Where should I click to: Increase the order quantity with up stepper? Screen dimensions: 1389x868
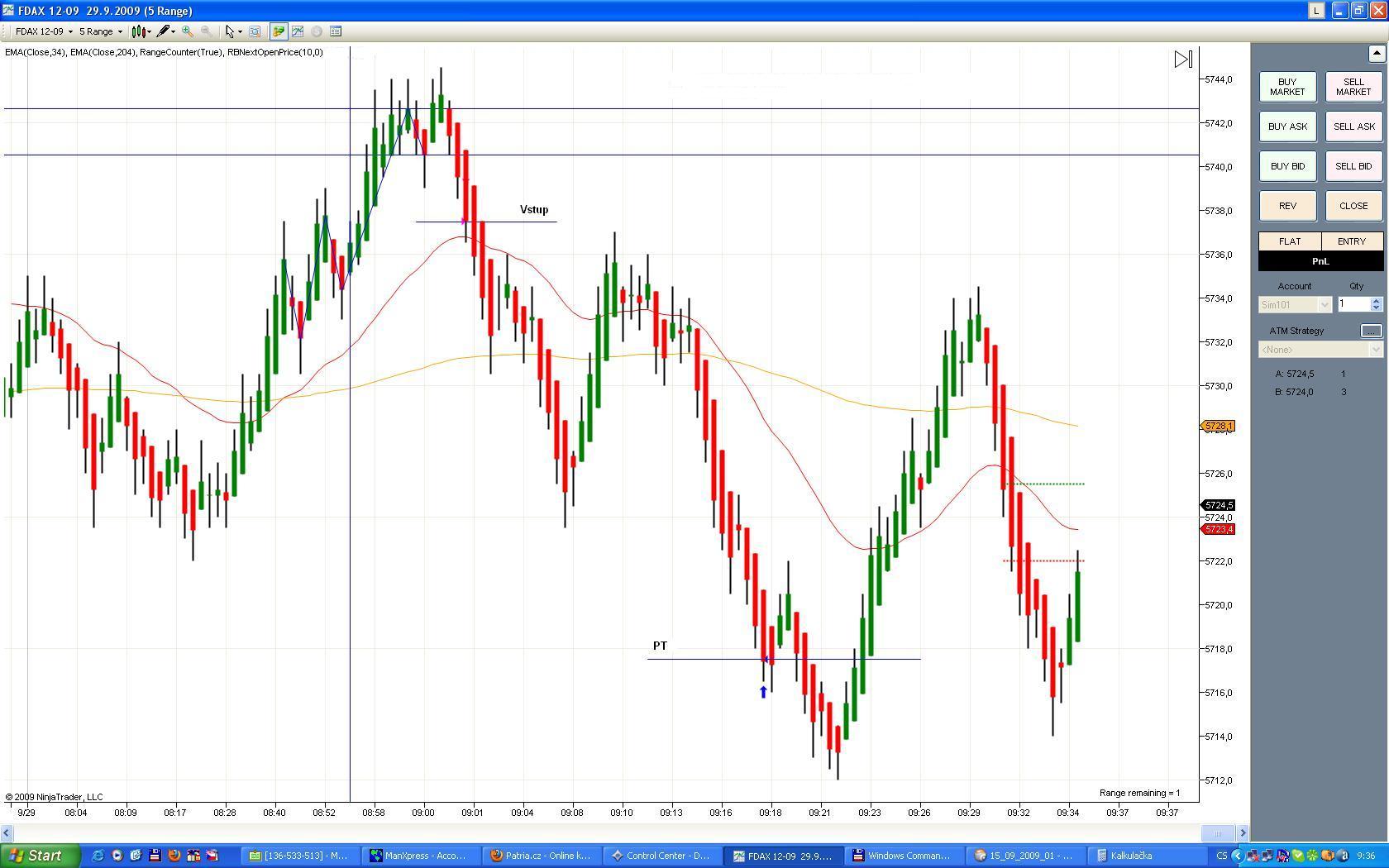(x=1377, y=301)
